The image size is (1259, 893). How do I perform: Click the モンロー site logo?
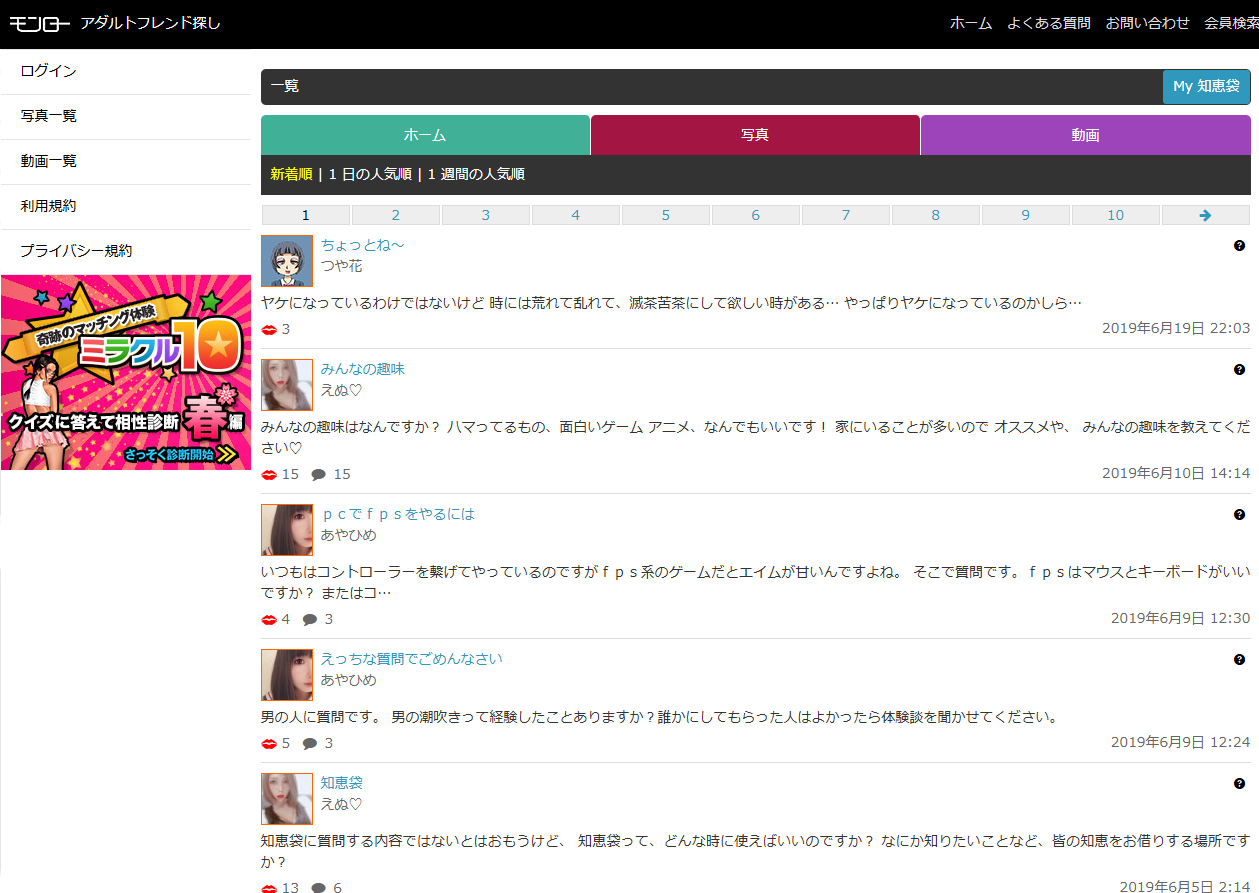tap(39, 23)
